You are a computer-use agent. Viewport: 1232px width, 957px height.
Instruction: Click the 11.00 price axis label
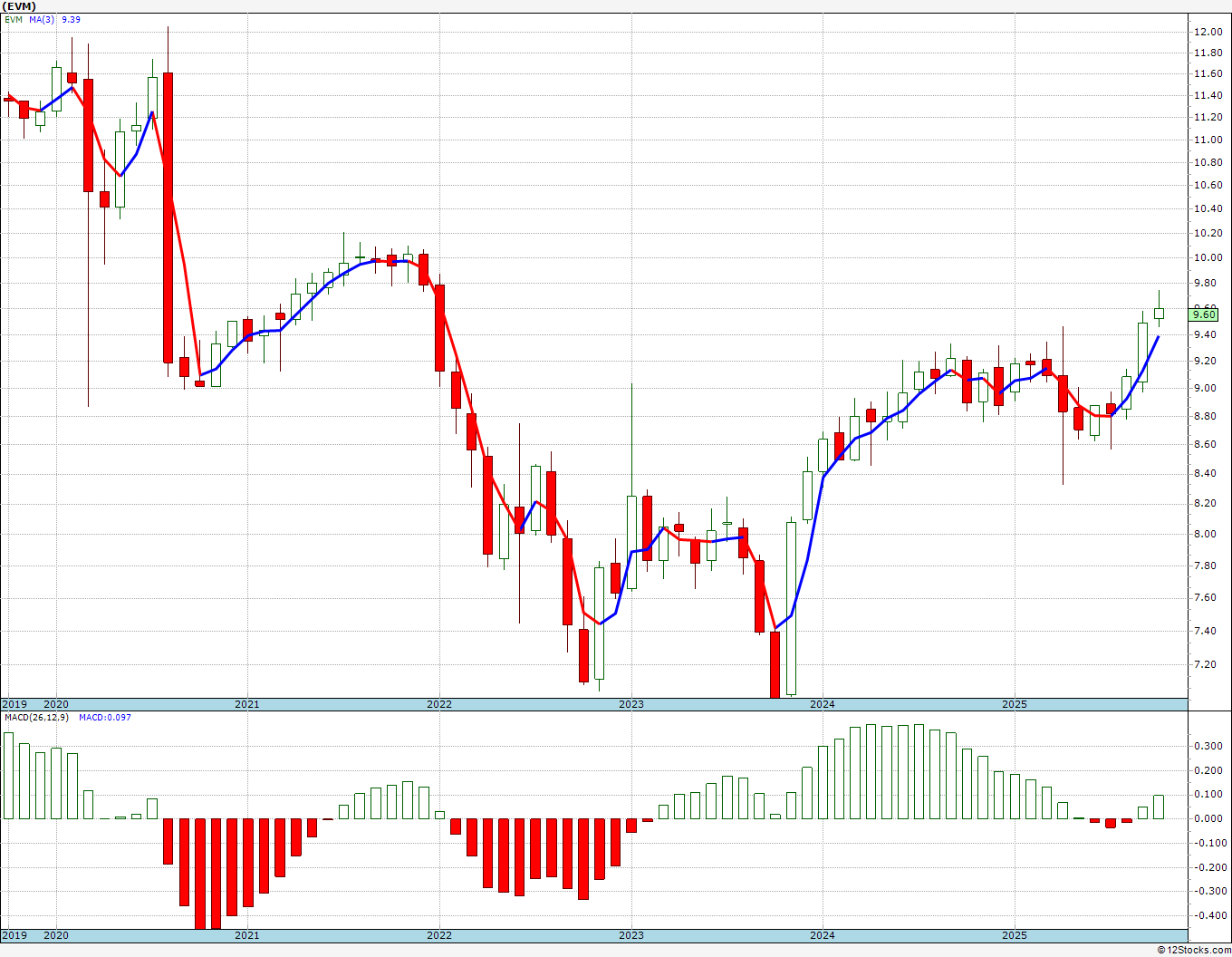(x=1207, y=140)
